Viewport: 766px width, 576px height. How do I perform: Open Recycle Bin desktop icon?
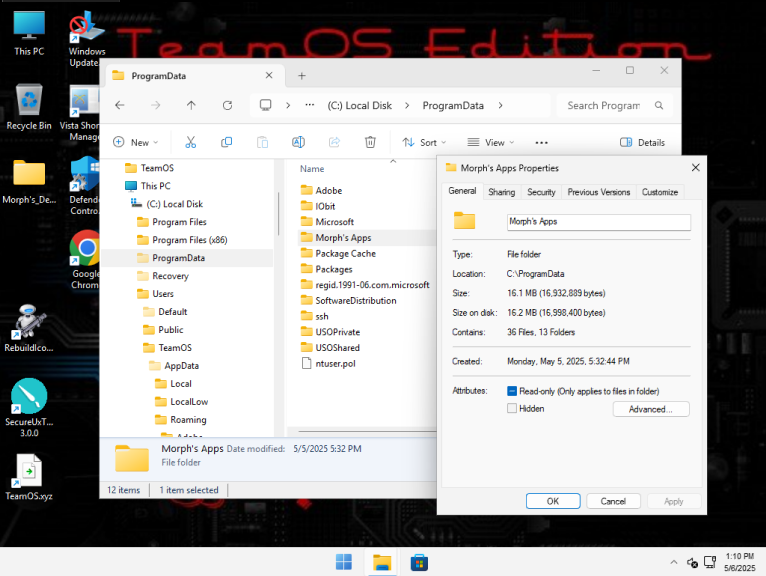29,107
